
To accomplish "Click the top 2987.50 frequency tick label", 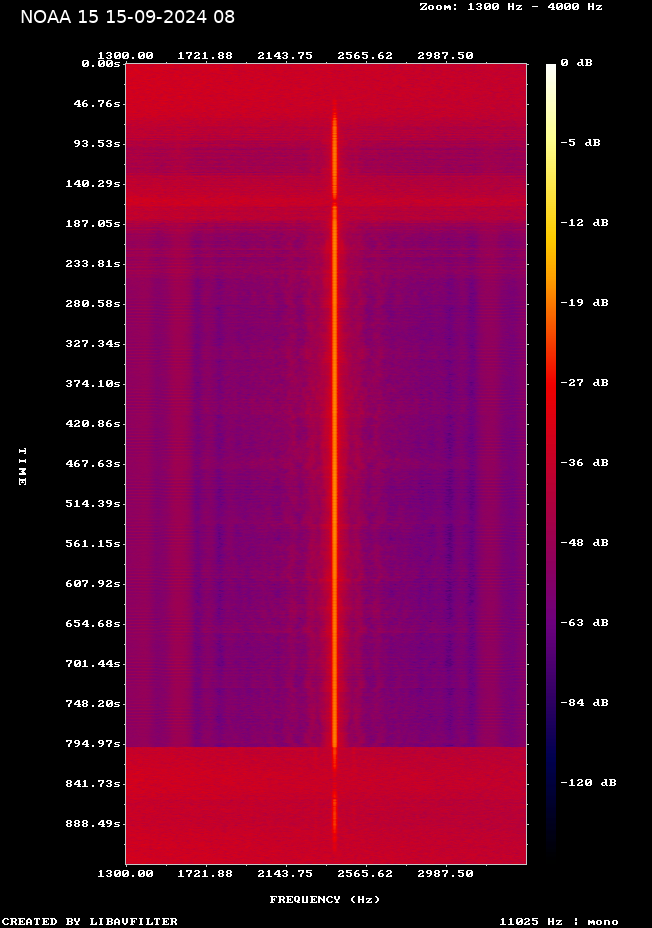I will pos(445,55).
